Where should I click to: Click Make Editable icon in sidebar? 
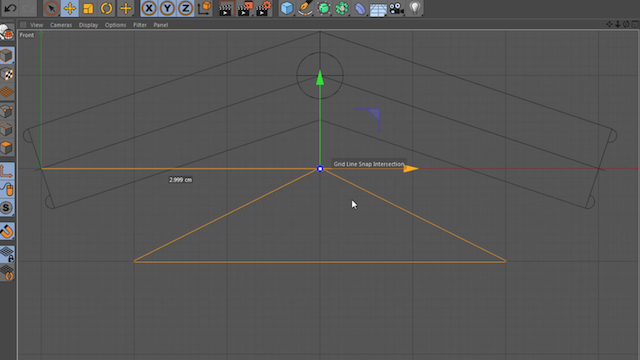(x=7, y=33)
